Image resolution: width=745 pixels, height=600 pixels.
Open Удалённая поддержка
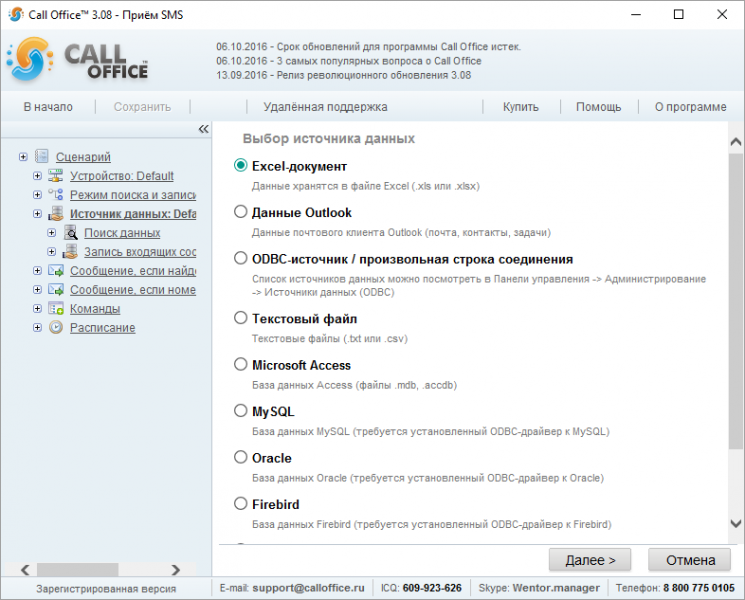tap(325, 107)
